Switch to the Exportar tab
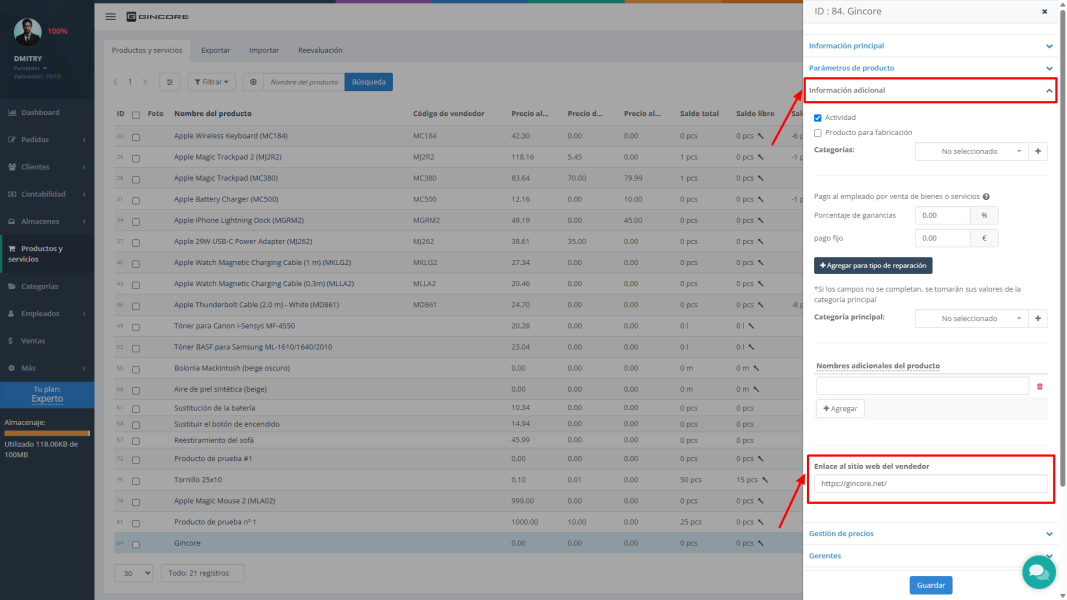Viewport: 1067px width, 600px height. tap(216, 50)
